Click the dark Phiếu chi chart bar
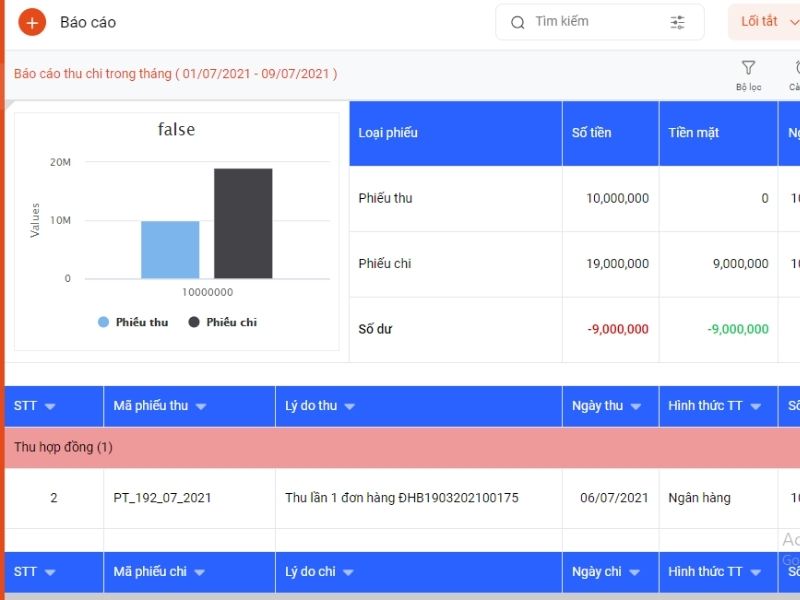800x600 pixels. (x=243, y=223)
